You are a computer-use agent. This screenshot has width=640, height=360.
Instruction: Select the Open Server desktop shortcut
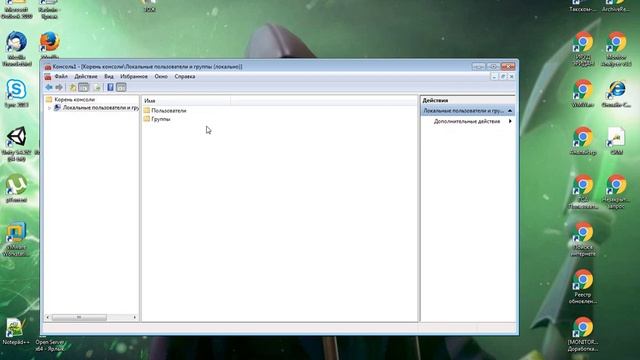pos(50,344)
